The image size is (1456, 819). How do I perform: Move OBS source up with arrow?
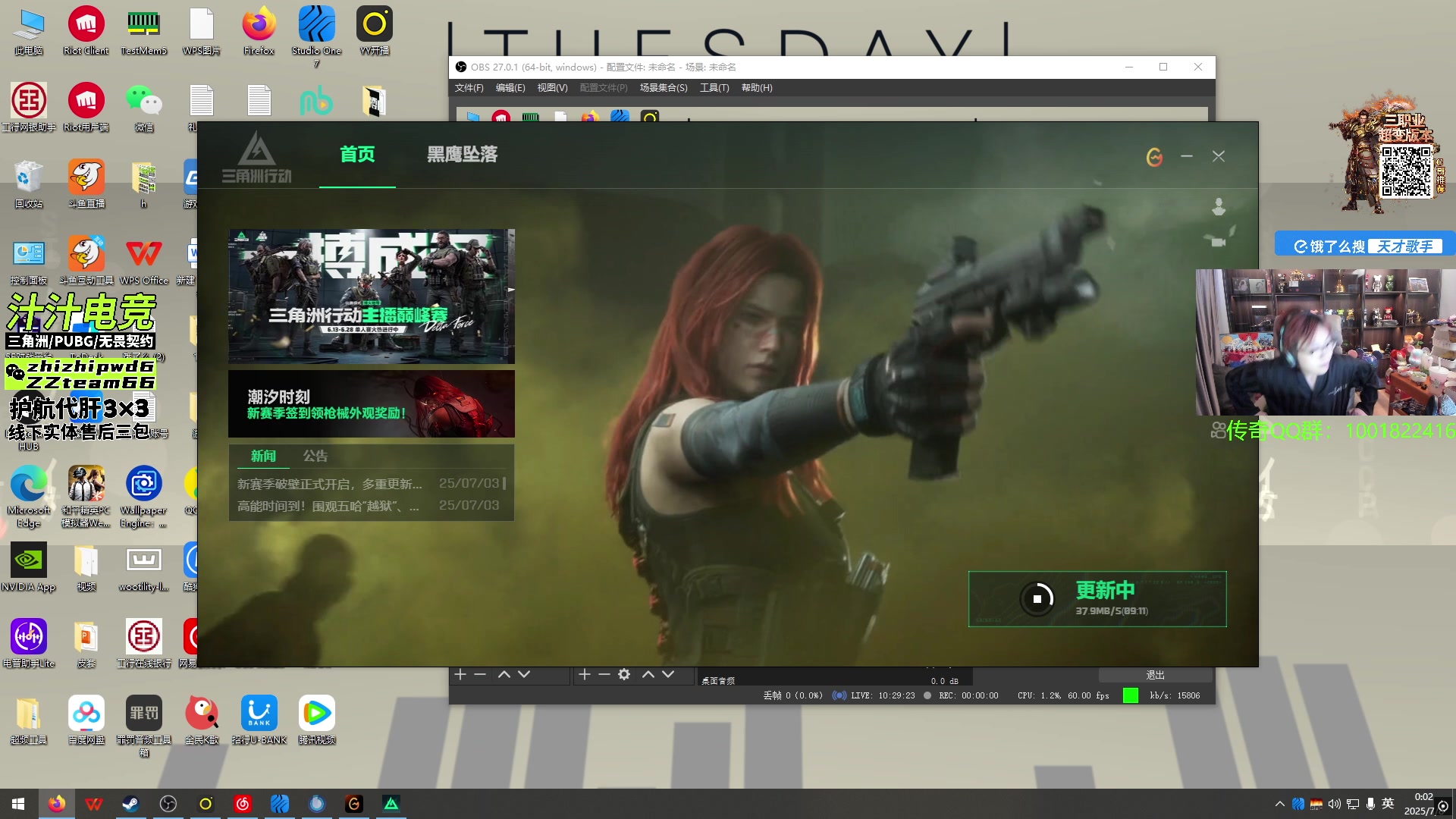point(648,674)
